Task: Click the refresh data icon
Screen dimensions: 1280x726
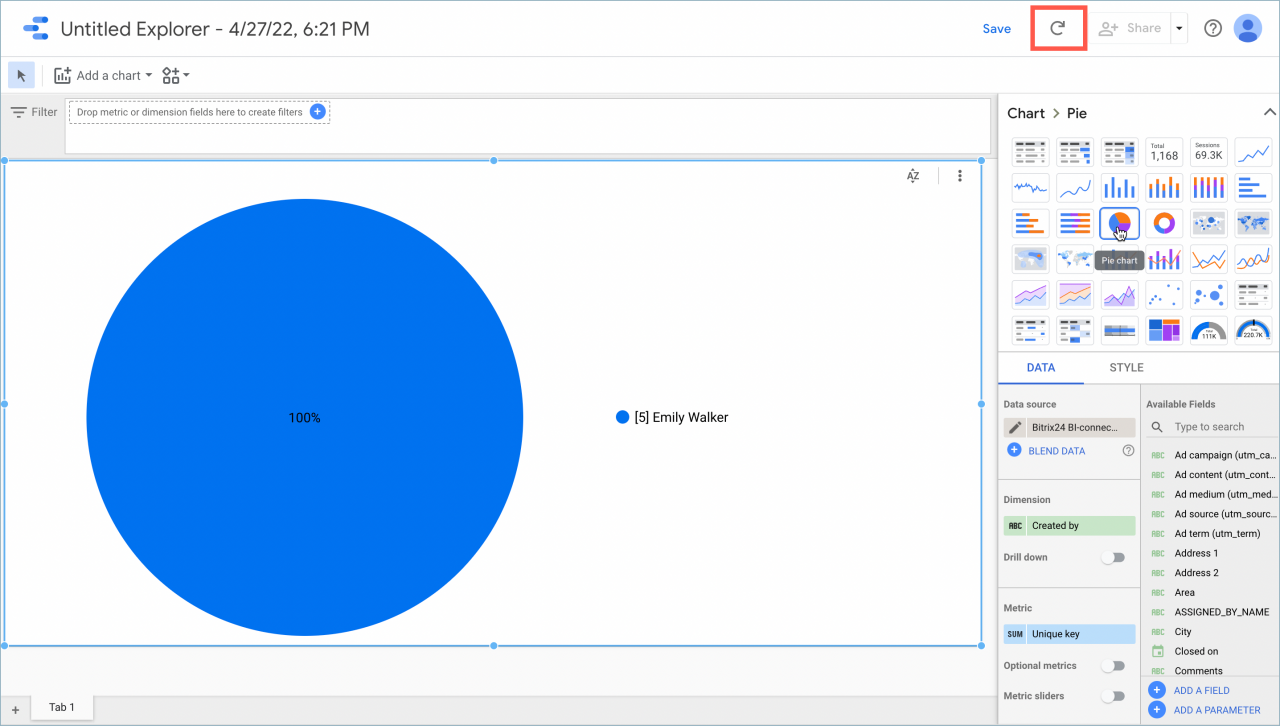Action: (1058, 28)
